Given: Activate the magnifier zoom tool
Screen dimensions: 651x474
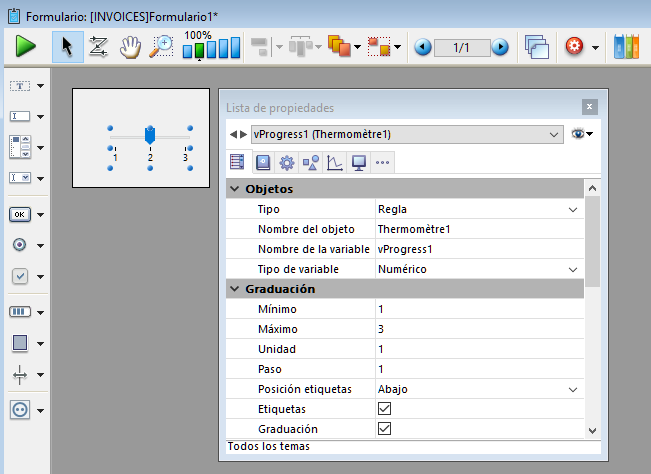Looking at the screenshot, I should tap(161, 47).
